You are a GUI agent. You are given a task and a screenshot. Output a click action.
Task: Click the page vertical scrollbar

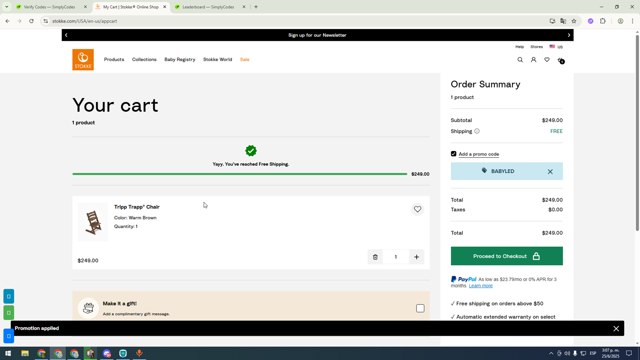pos(637,133)
